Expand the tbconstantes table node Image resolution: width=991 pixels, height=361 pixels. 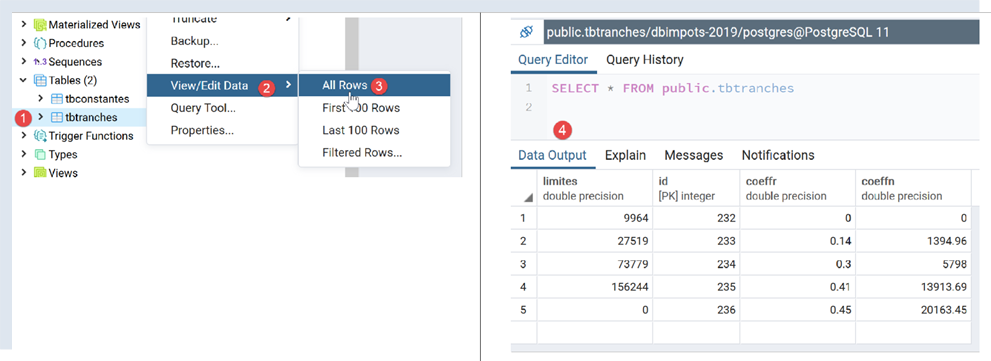pos(40,99)
